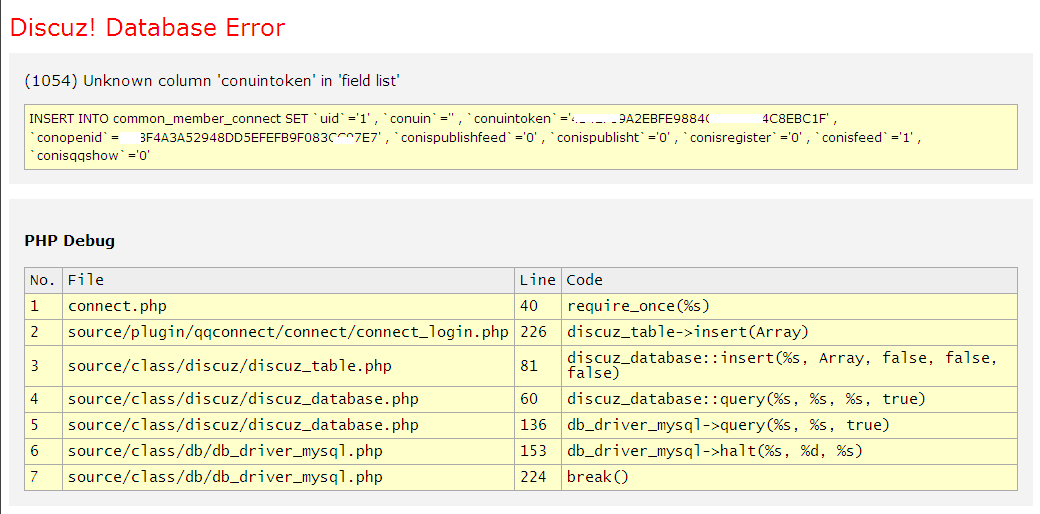Select the line number 226 cell
This screenshot has height=514, width=1040.
[534, 332]
